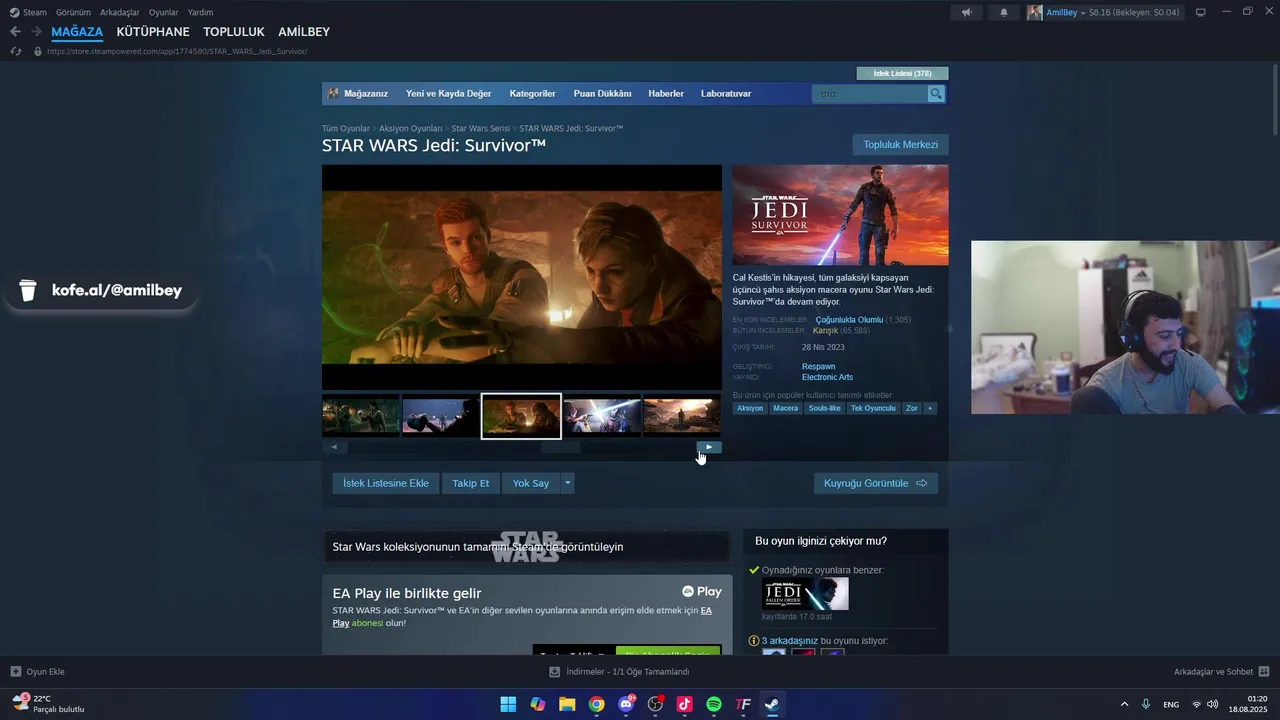The image size is (1280, 720).
Task: Open the Puan Dükkânı tab
Action: coord(602,93)
